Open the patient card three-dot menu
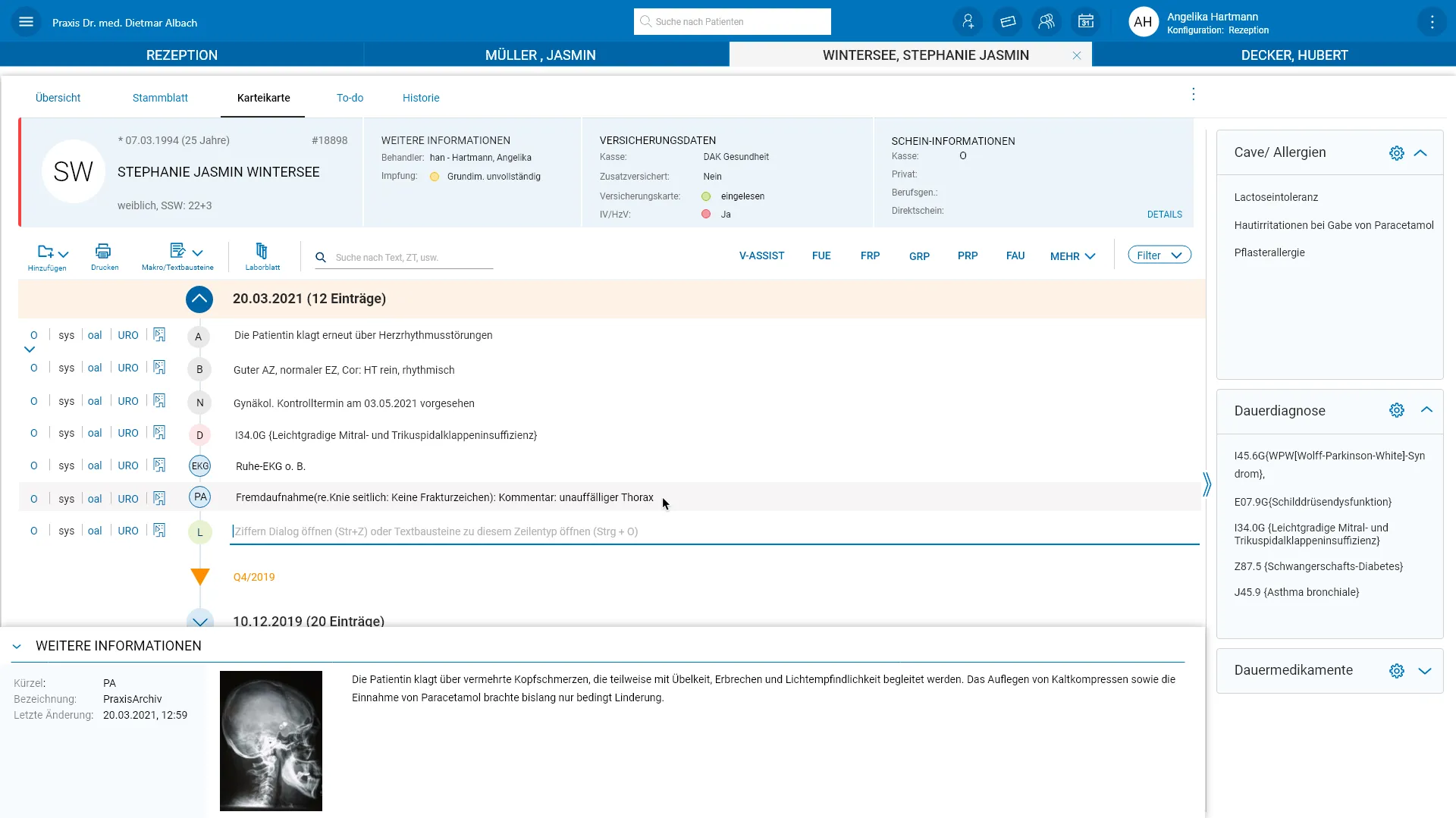 tap(1193, 94)
